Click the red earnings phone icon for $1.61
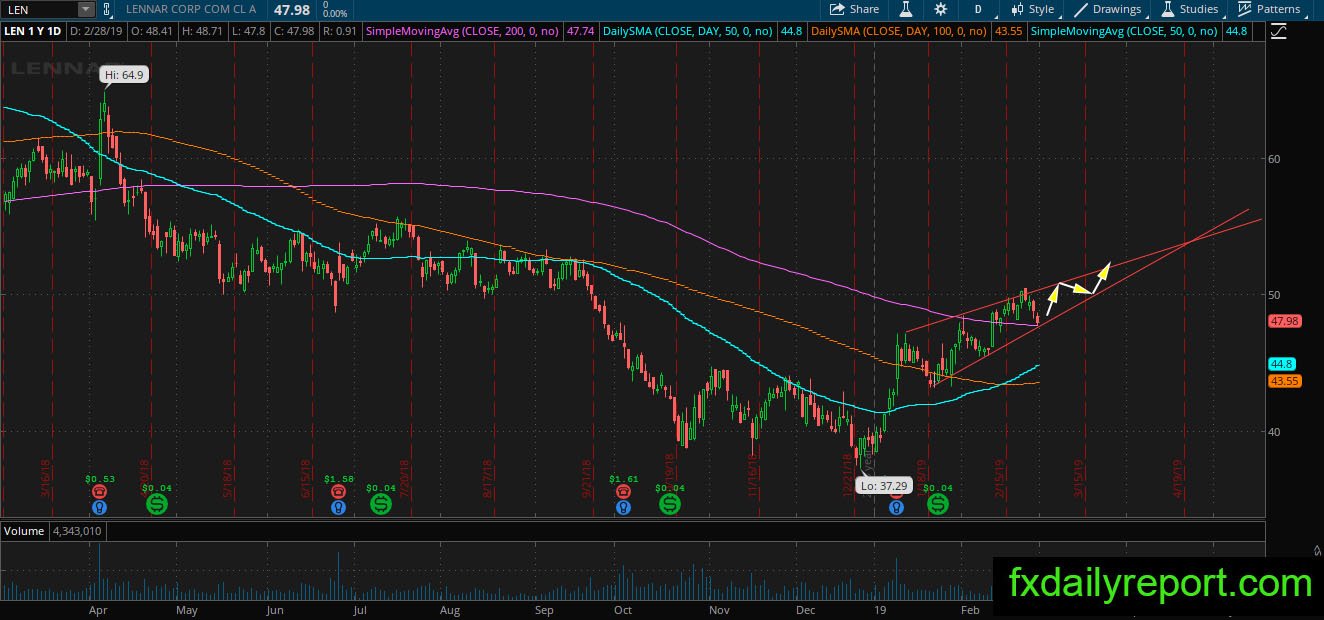This screenshot has height=620, width=1324. click(x=623, y=492)
